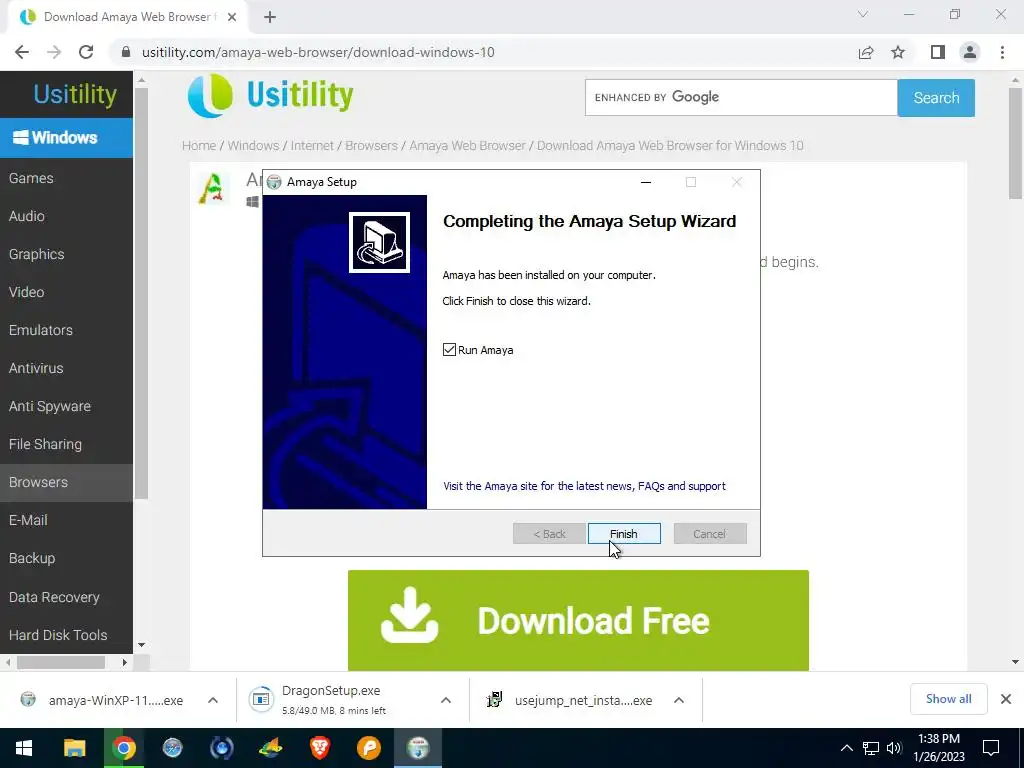Click the page vertical scrollbar thumb
This screenshot has height=768, width=1024.
point(1016,144)
